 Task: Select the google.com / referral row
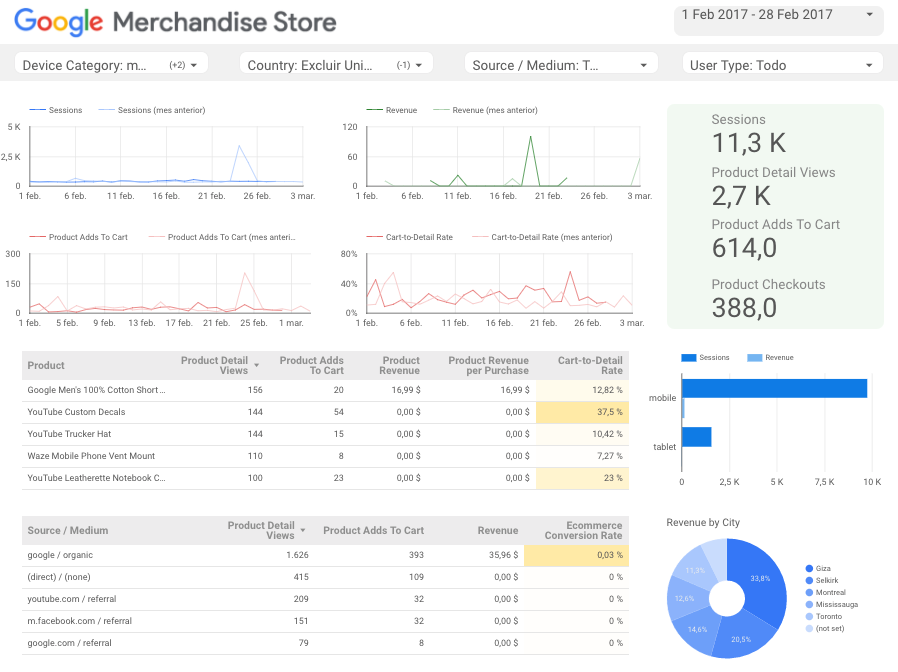pyautogui.click(x=325, y=643)
